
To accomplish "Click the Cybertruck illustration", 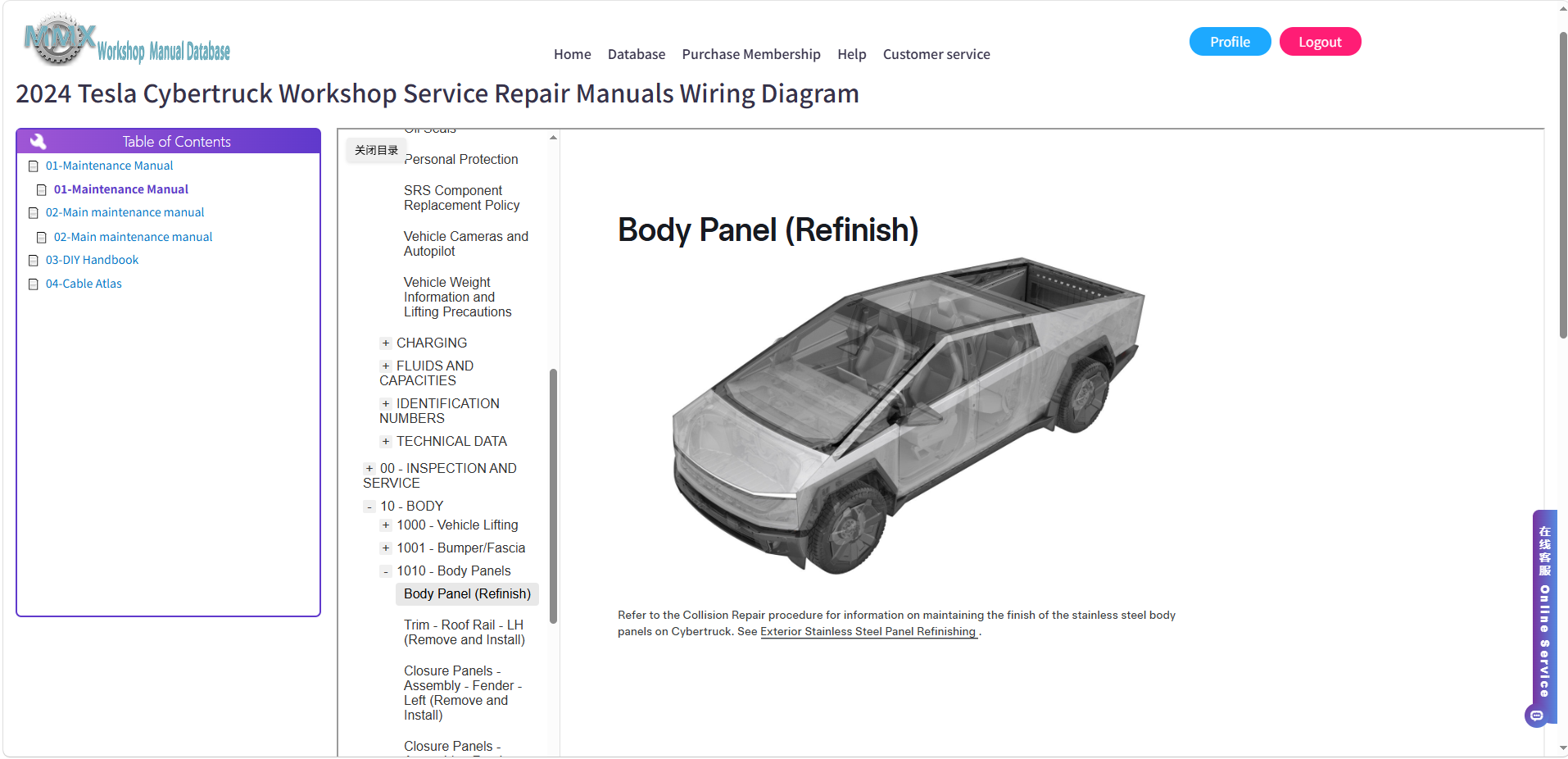I will [x=909, y=416].
